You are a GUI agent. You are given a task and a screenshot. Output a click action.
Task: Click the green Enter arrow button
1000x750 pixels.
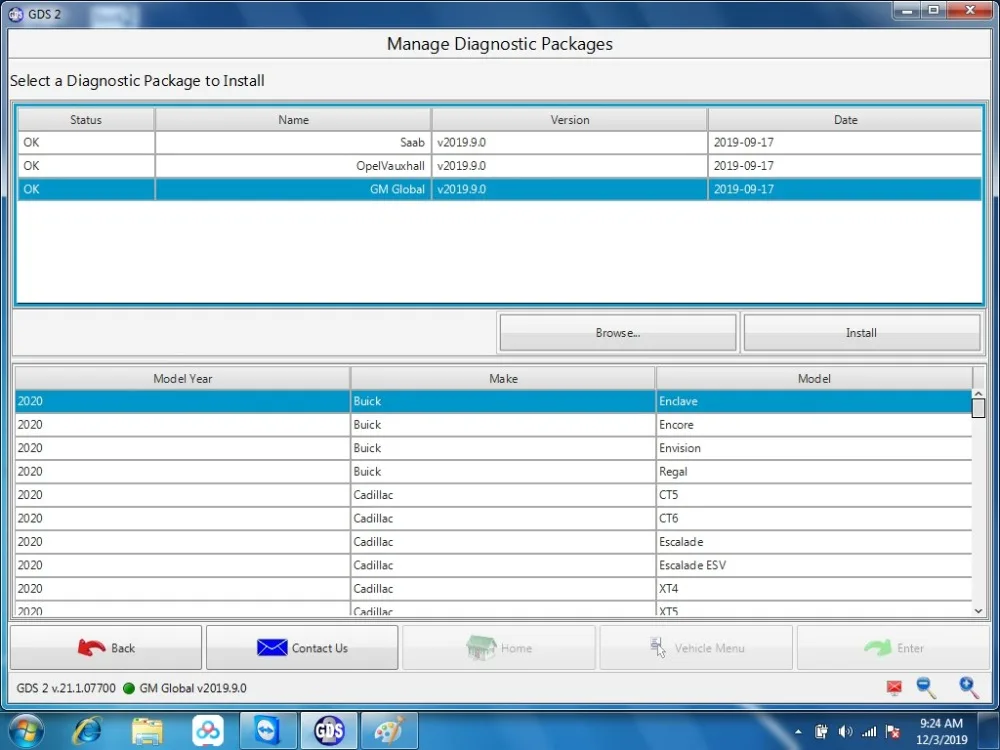coord(893,648)
